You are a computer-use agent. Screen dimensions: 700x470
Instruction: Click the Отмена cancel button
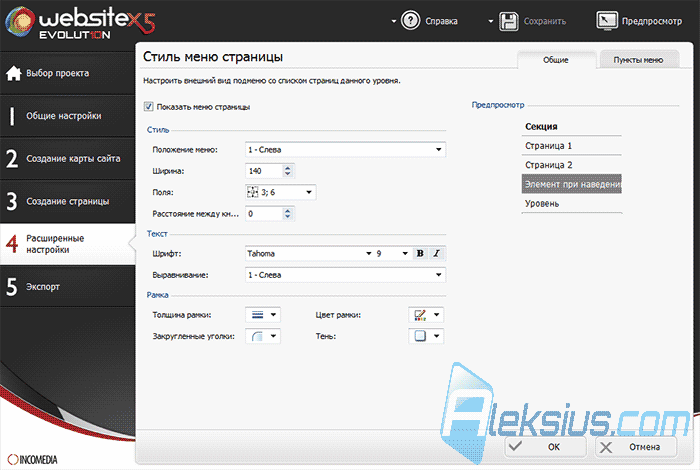(636, 447)
